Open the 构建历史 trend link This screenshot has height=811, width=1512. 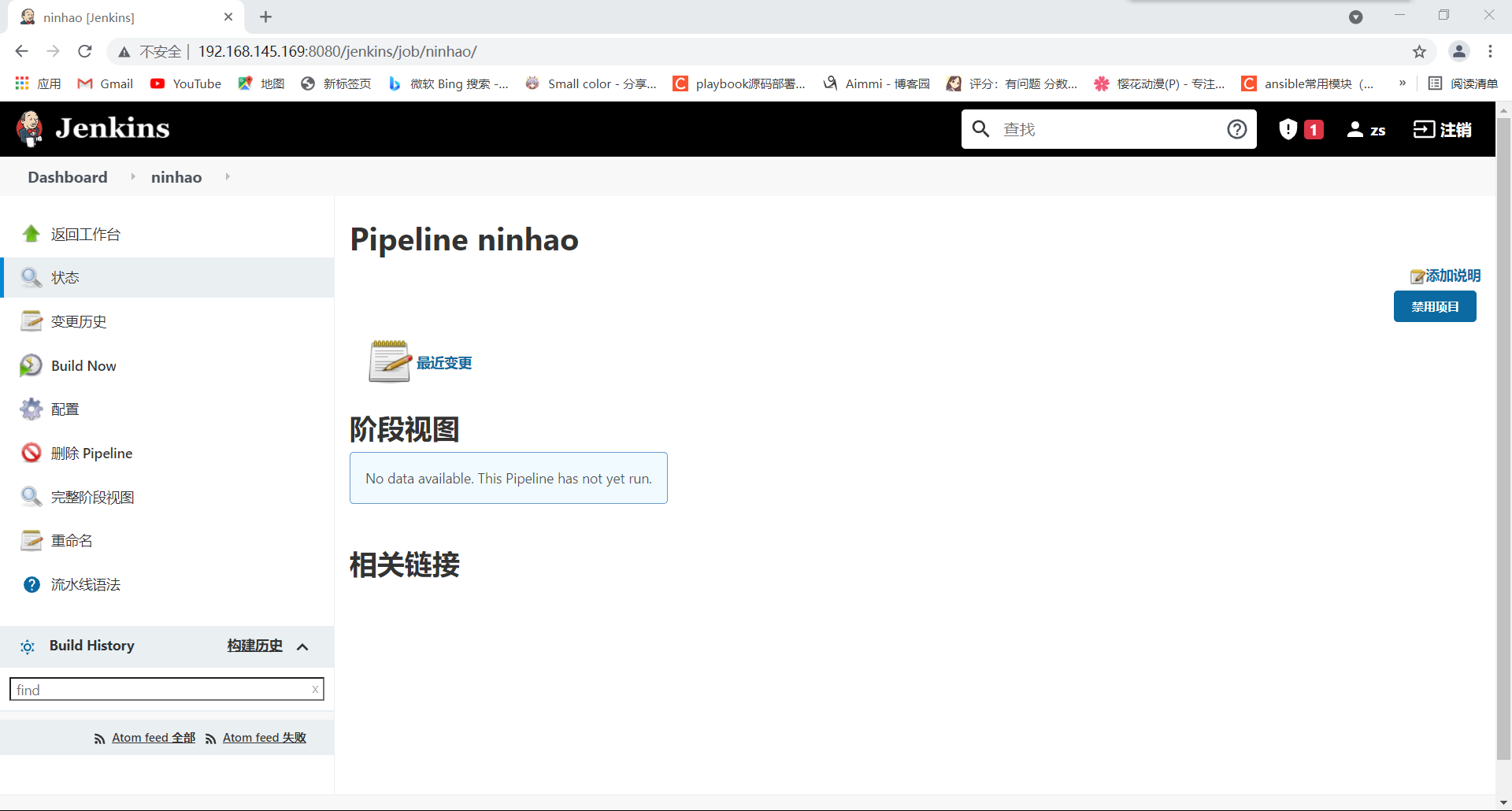[254, 646]
